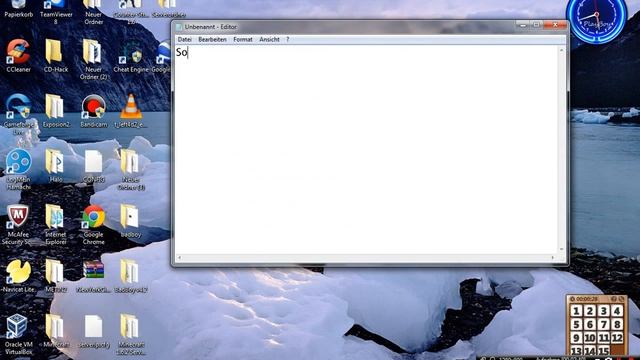Click tile 9 in the number puzzle
The height and width of the screenshot is (360, 640).
click(576, 338)
